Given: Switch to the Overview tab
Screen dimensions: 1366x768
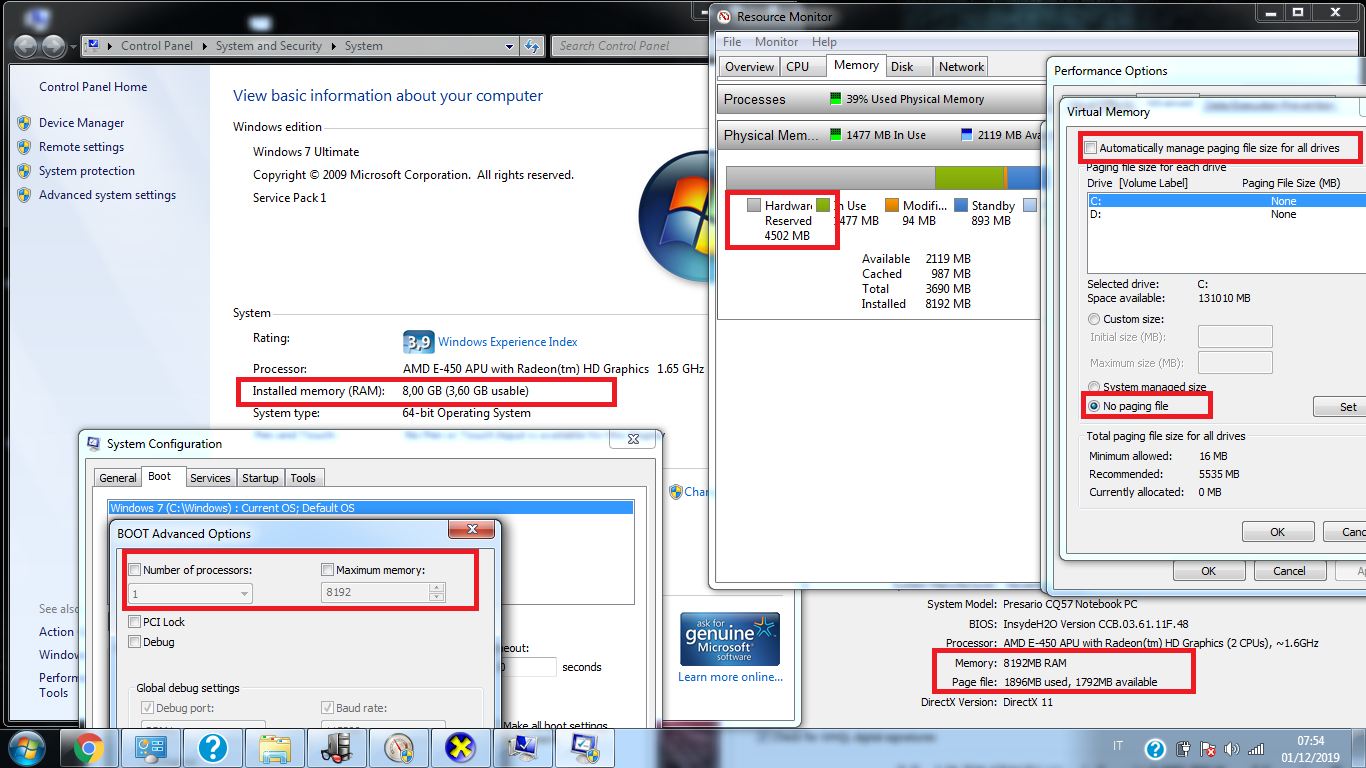Looking at the screenshot, I should (749, 67).
